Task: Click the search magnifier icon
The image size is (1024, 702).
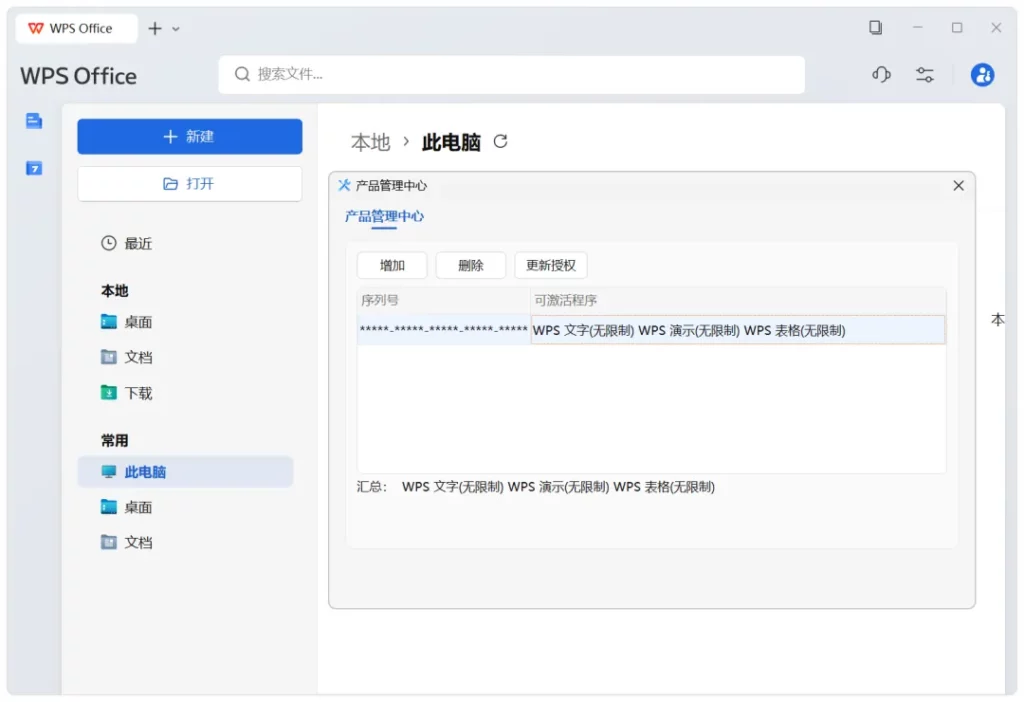Action: (x=242, y=74)
